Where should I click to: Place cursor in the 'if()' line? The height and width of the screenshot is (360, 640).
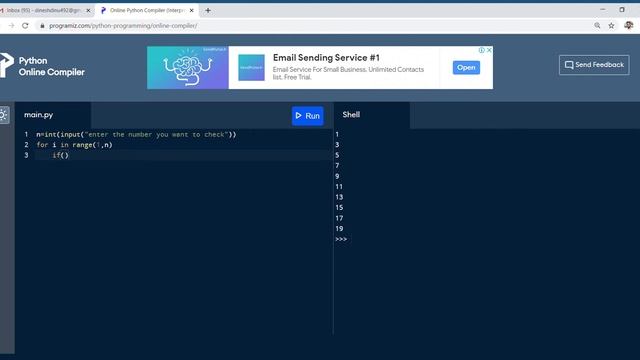coord(60,155)
